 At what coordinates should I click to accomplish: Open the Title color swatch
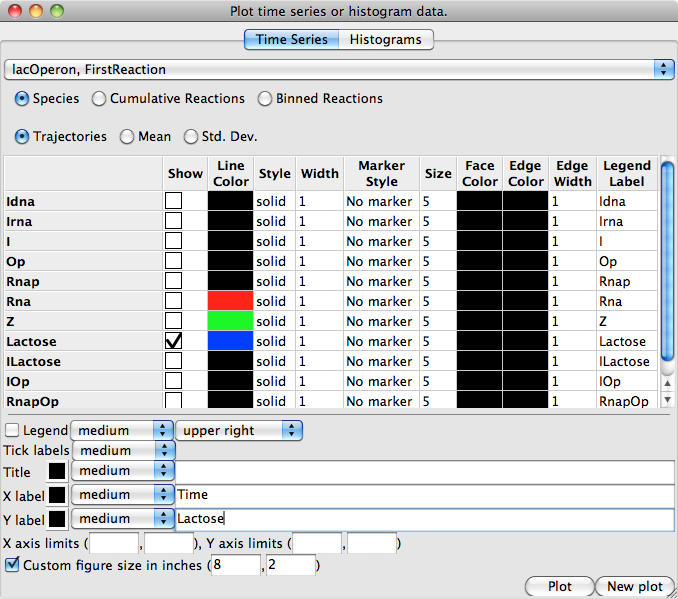57,471
